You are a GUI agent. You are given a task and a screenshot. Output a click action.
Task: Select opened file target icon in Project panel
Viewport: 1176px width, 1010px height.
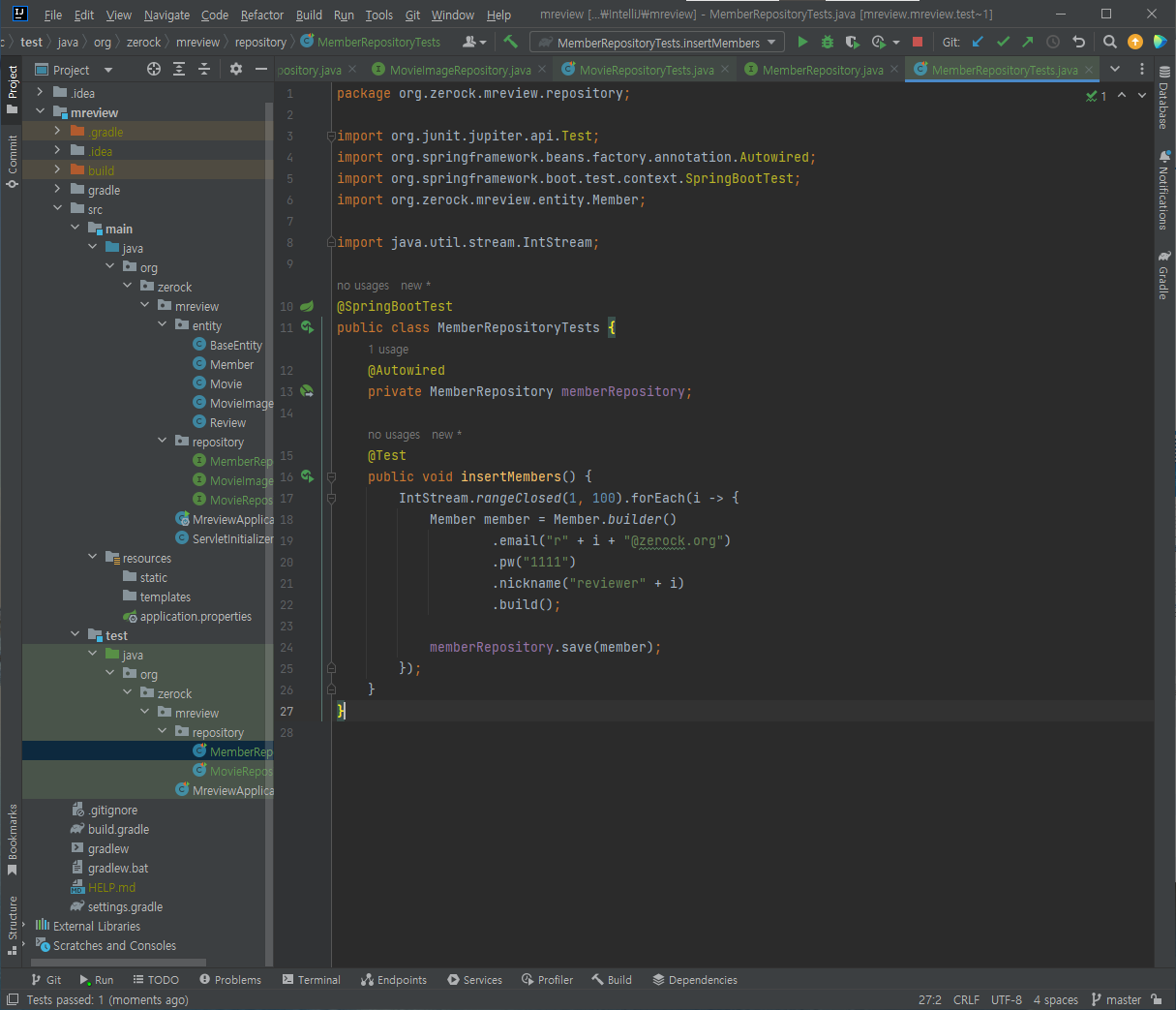pyautogui.click(x=154, y=70)
